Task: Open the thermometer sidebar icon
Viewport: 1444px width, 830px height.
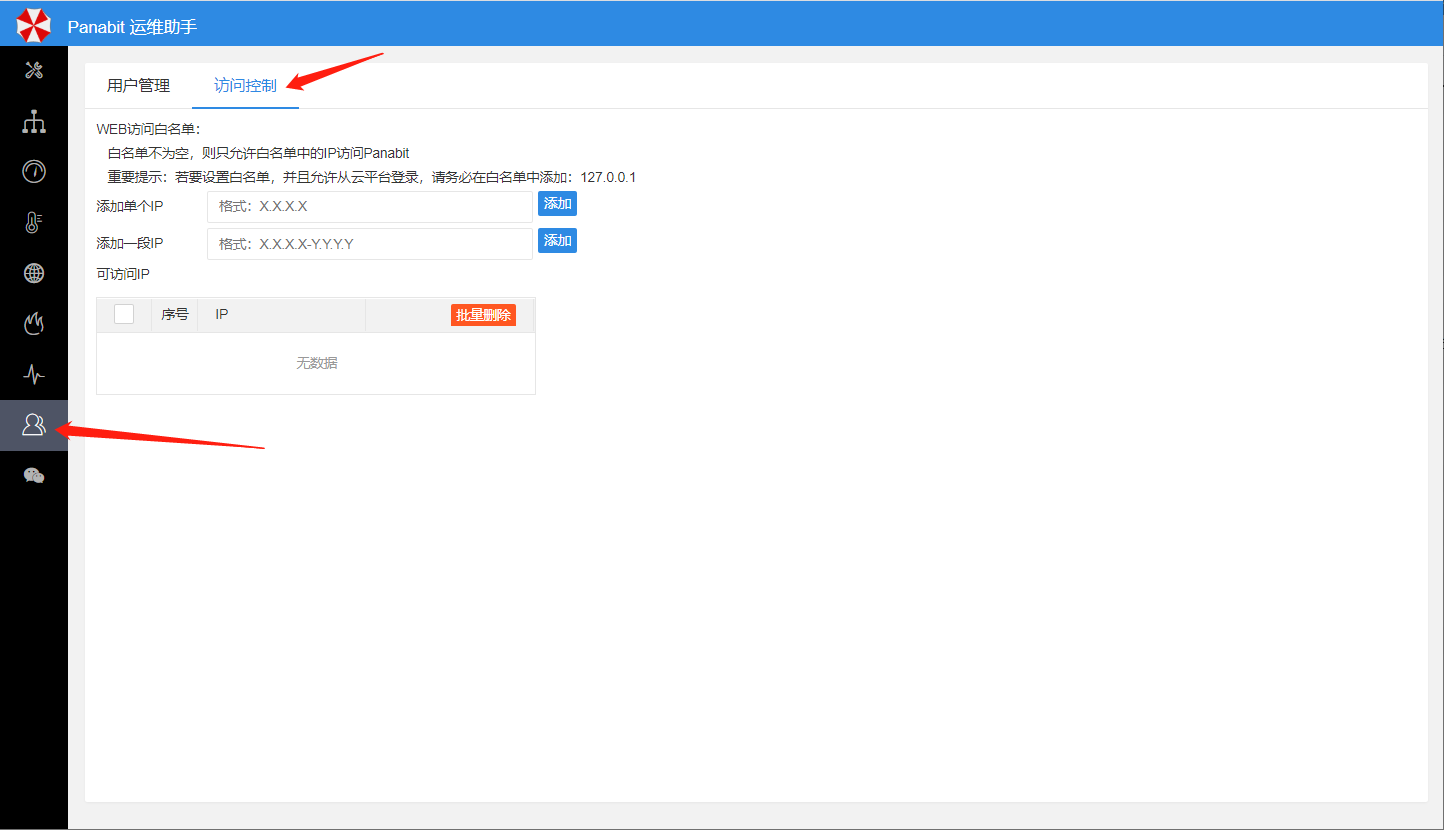Action: pos(34,222)
